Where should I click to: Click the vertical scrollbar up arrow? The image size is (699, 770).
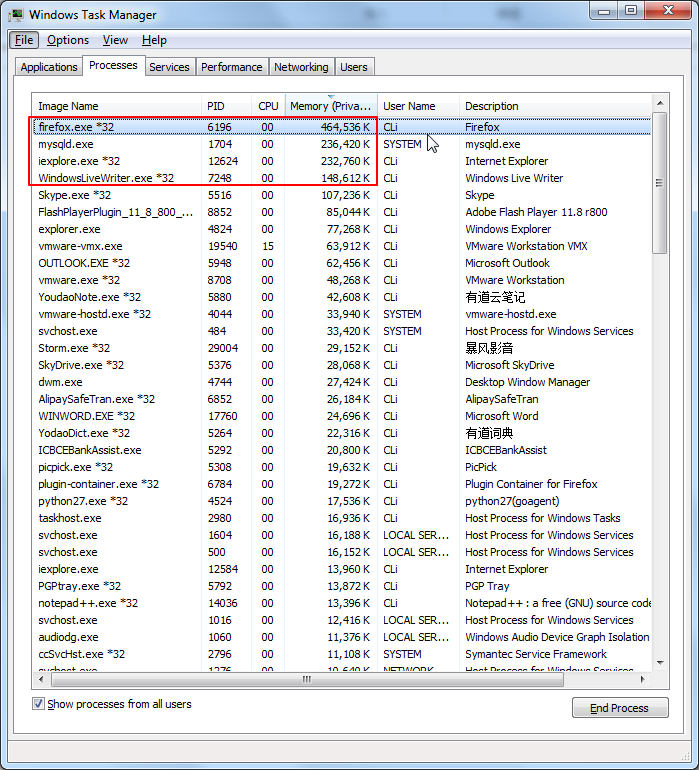[x=660, y=103]
